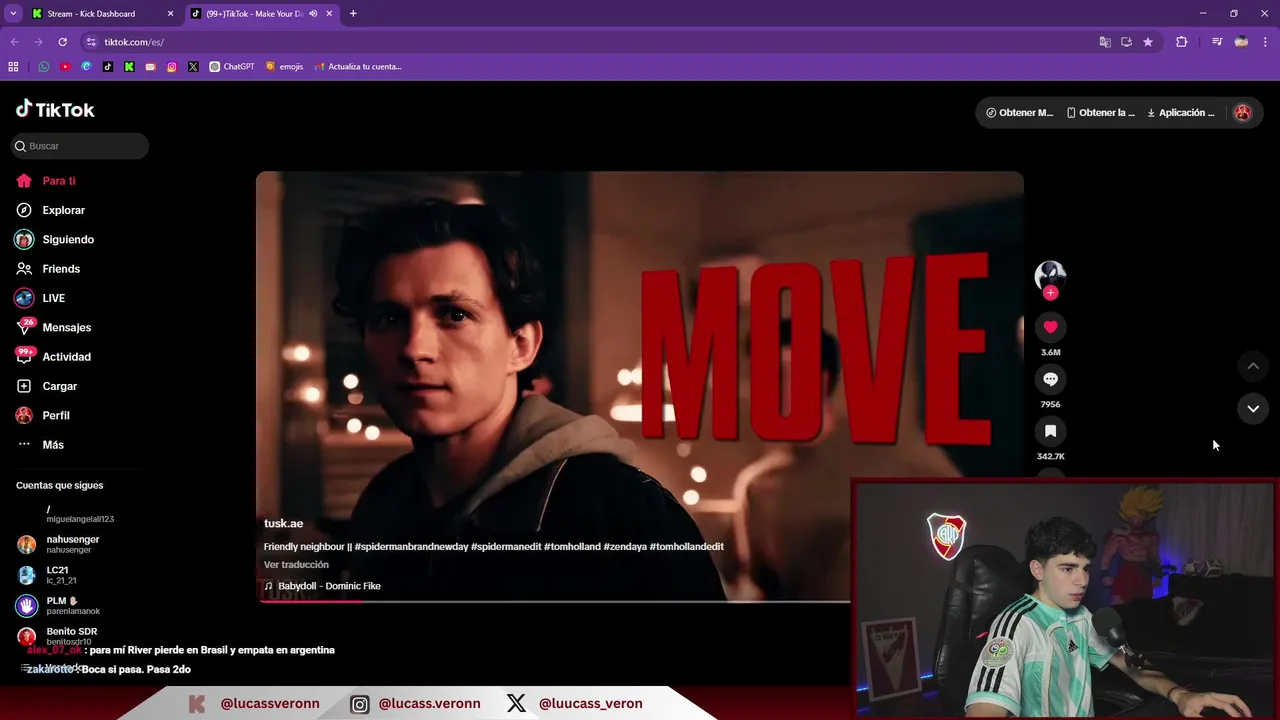Open LC21 followed account
The image size is (1280, 720).
pos(48,575)
